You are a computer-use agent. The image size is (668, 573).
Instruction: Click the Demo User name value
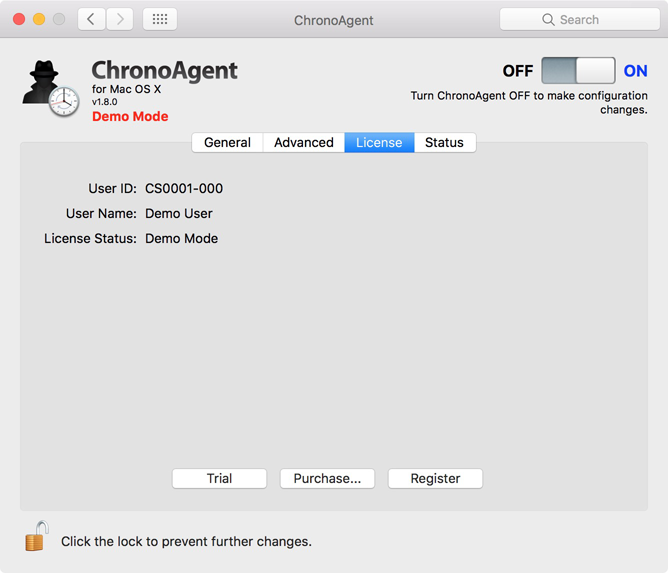click(179, 213)
